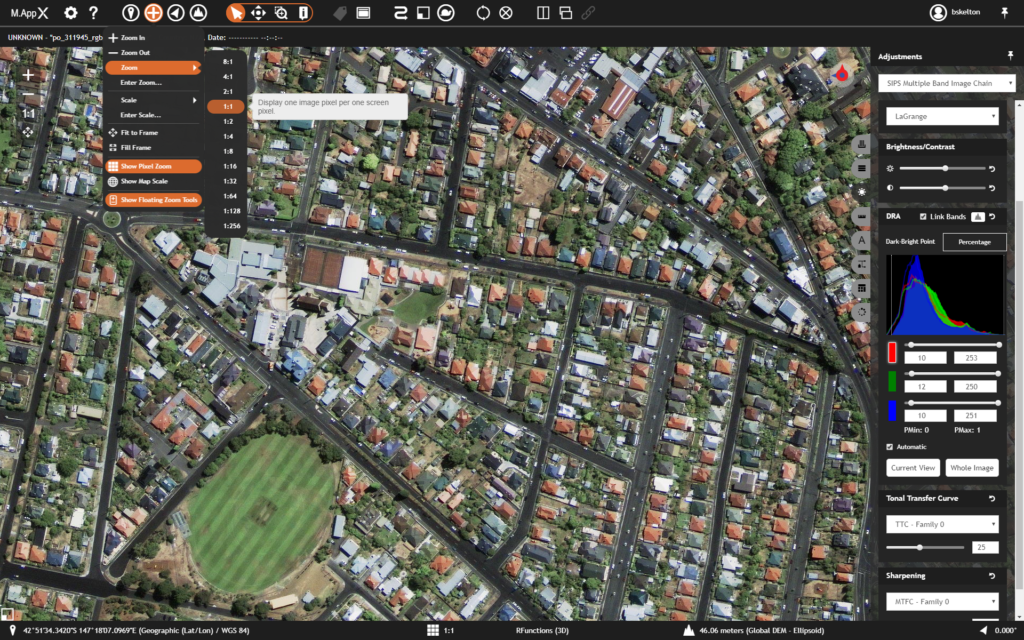The height and width of the screenshot is (640, 1024).
Task: Click the tonal curve S-shaped toolbar icon
Action: tap(400, 13)
